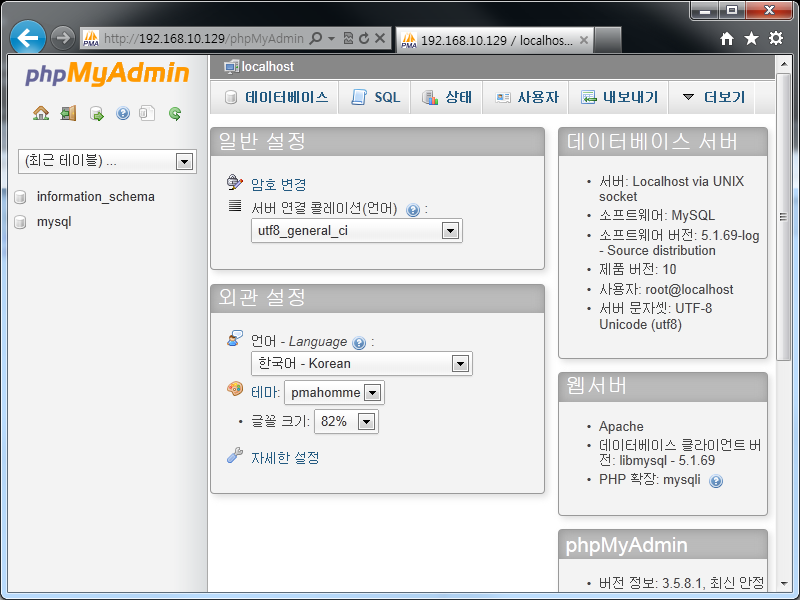Click the 암호 변경 link
This screenshot has height=600, width=800.
tap(279, 184)
